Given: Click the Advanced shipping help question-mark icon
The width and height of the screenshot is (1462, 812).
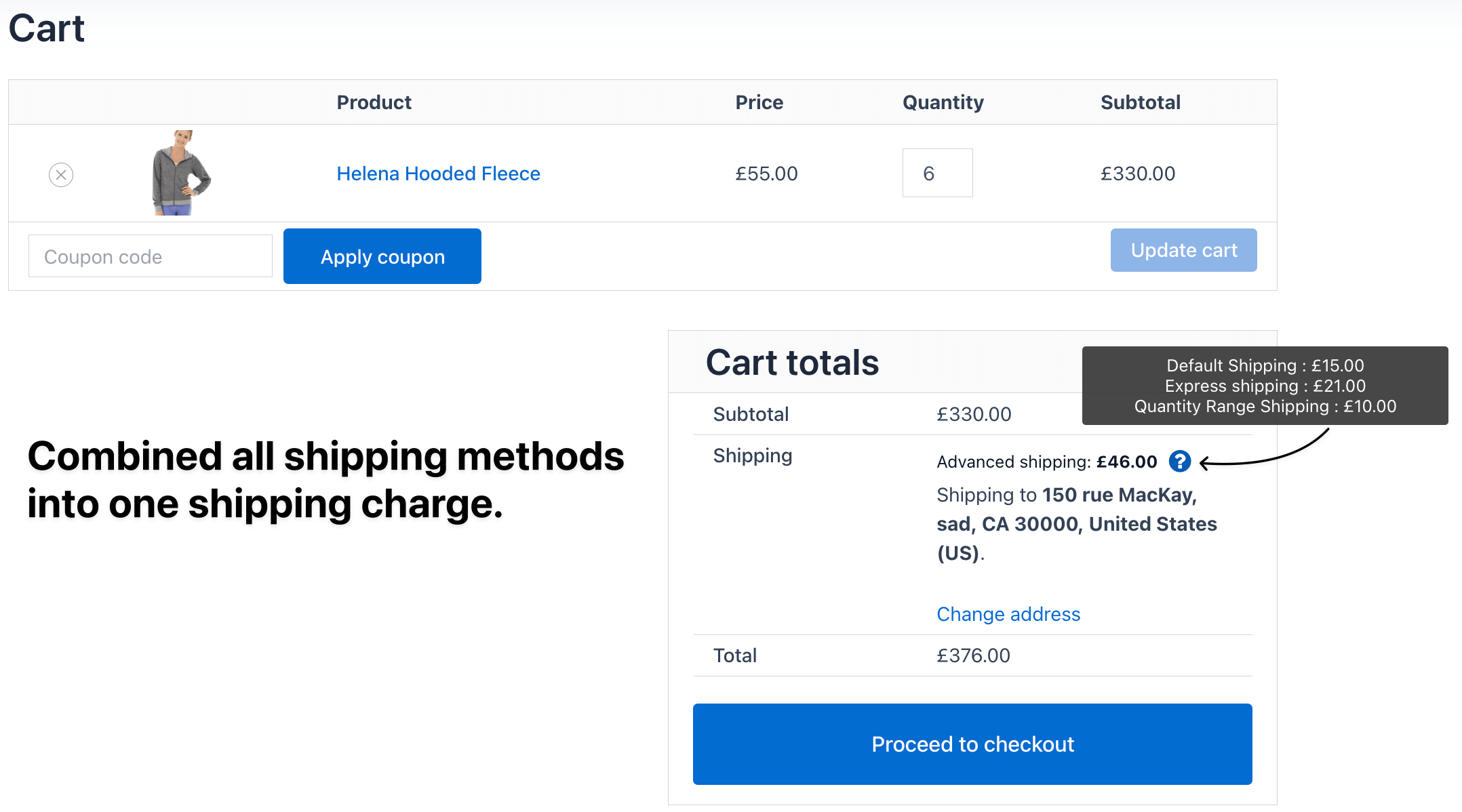Looking at the screenshot, I should coord(1180,462).
